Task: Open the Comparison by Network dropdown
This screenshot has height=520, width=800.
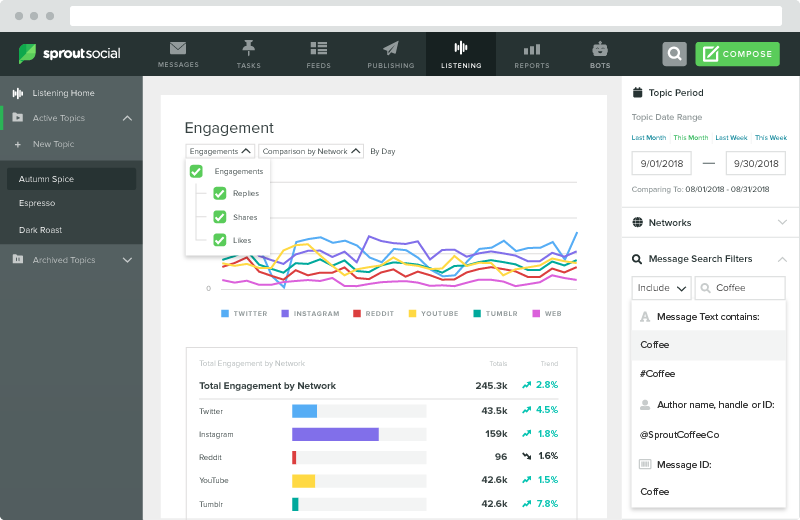Action: tap(310, 151)
